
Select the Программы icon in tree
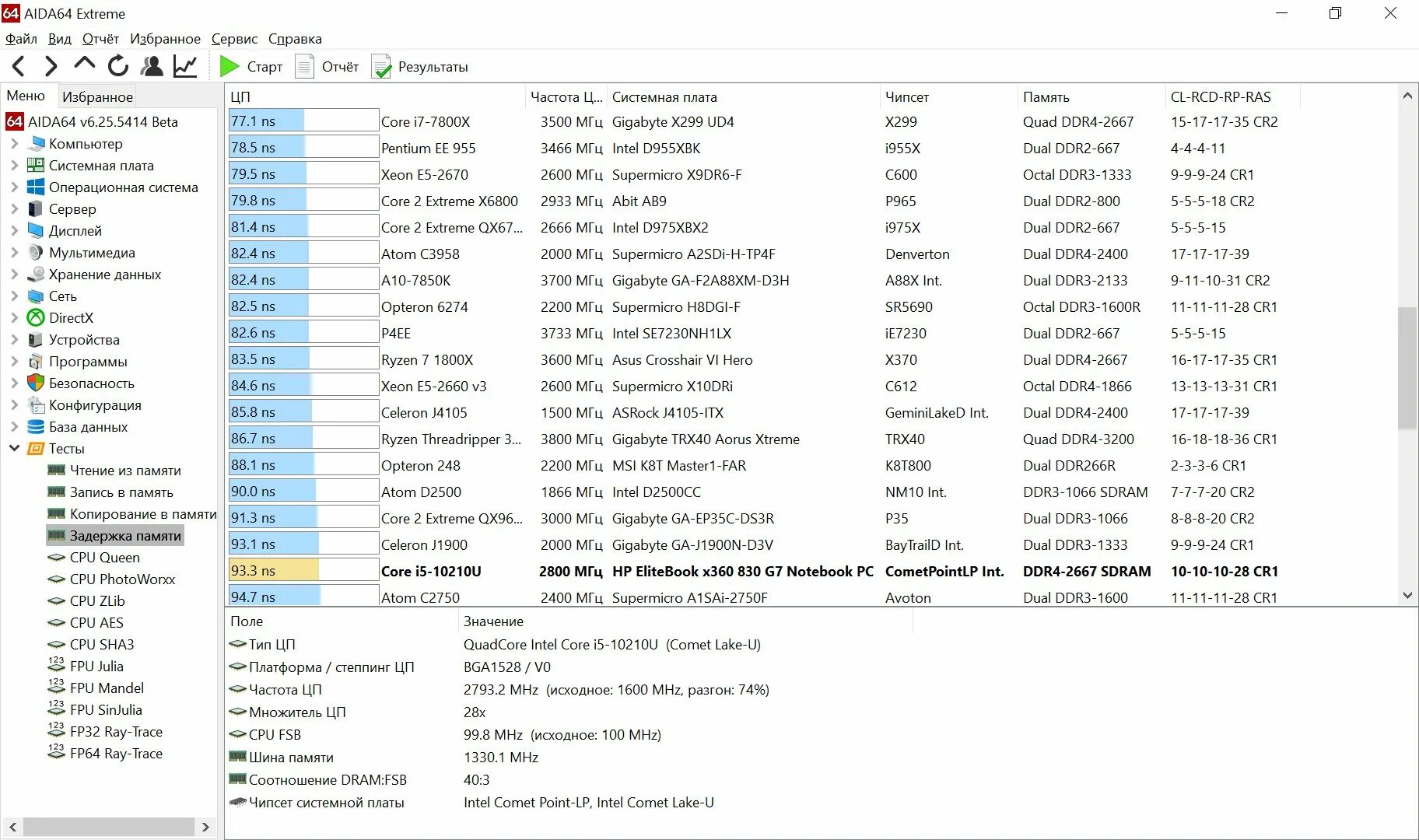pos(36,362)
